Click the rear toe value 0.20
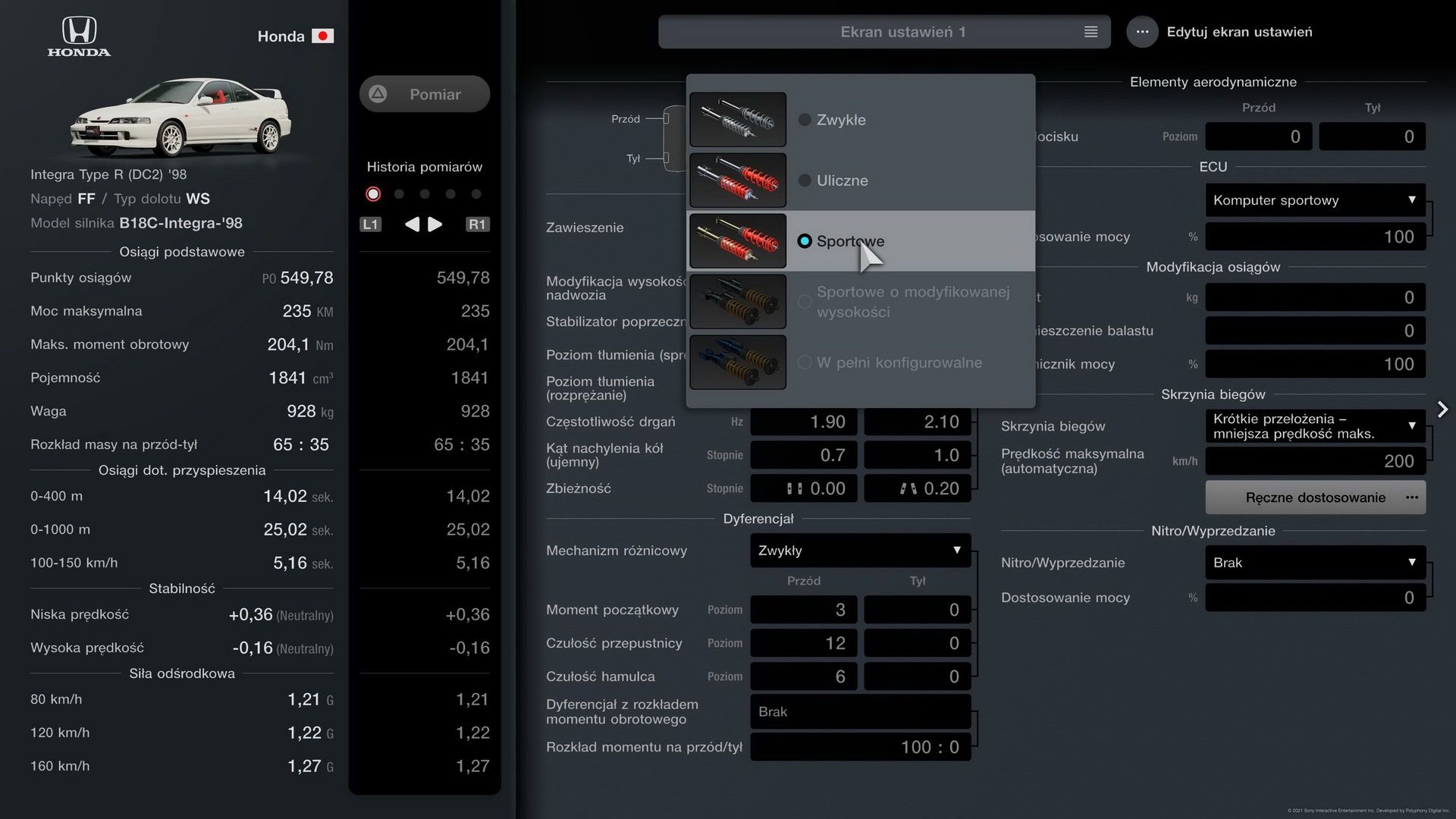The height and width of the screenshot is (819, 1456). [x=918, y=488]
